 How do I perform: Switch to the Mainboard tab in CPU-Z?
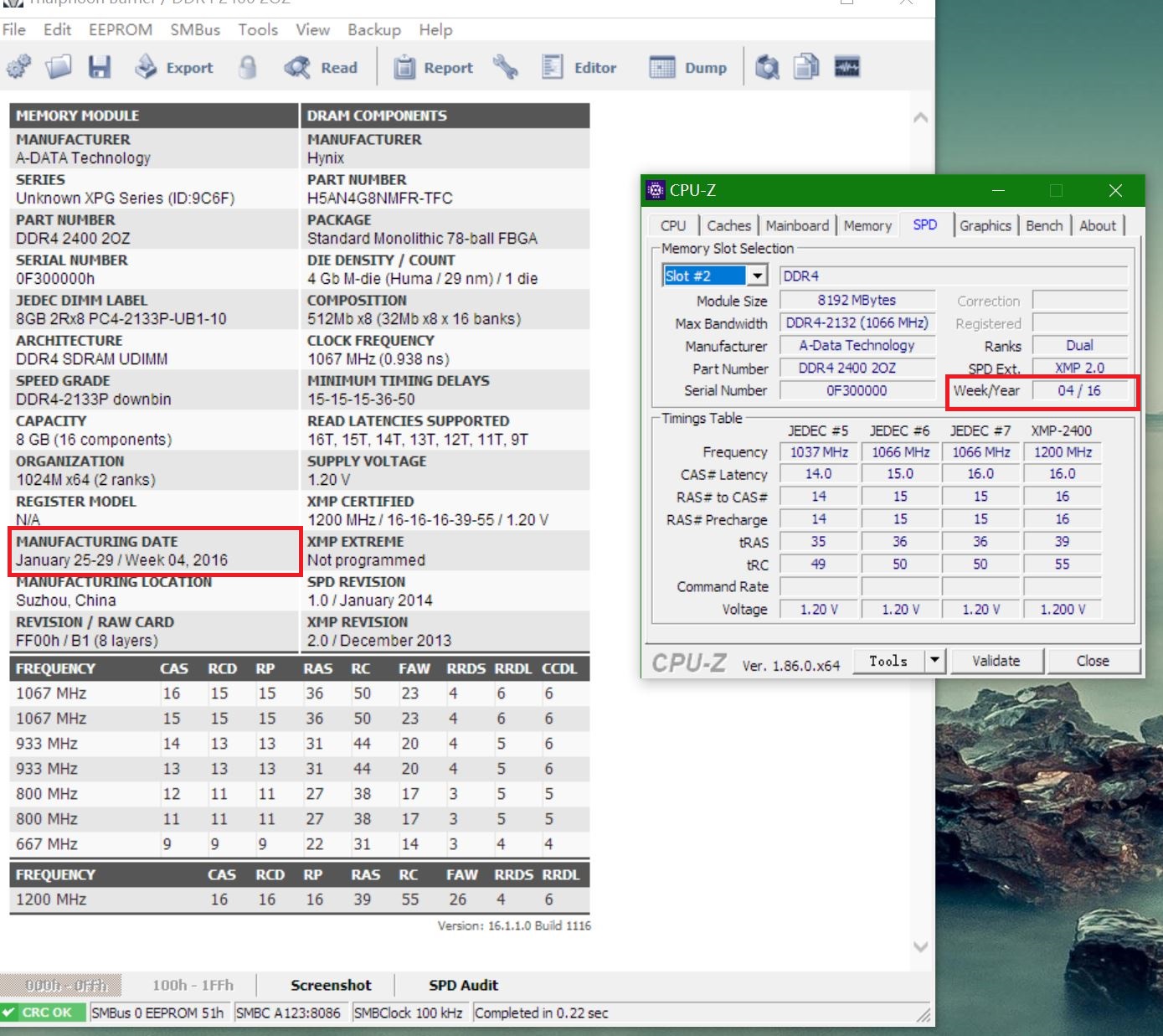click(797, 225)
